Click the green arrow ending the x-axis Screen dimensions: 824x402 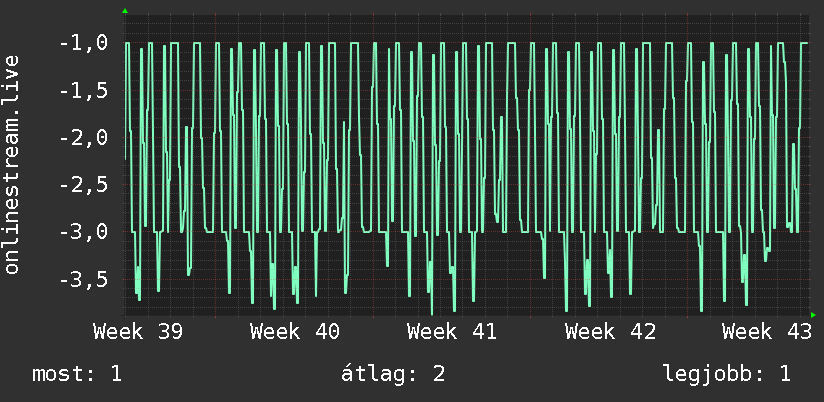coord(813,315)
